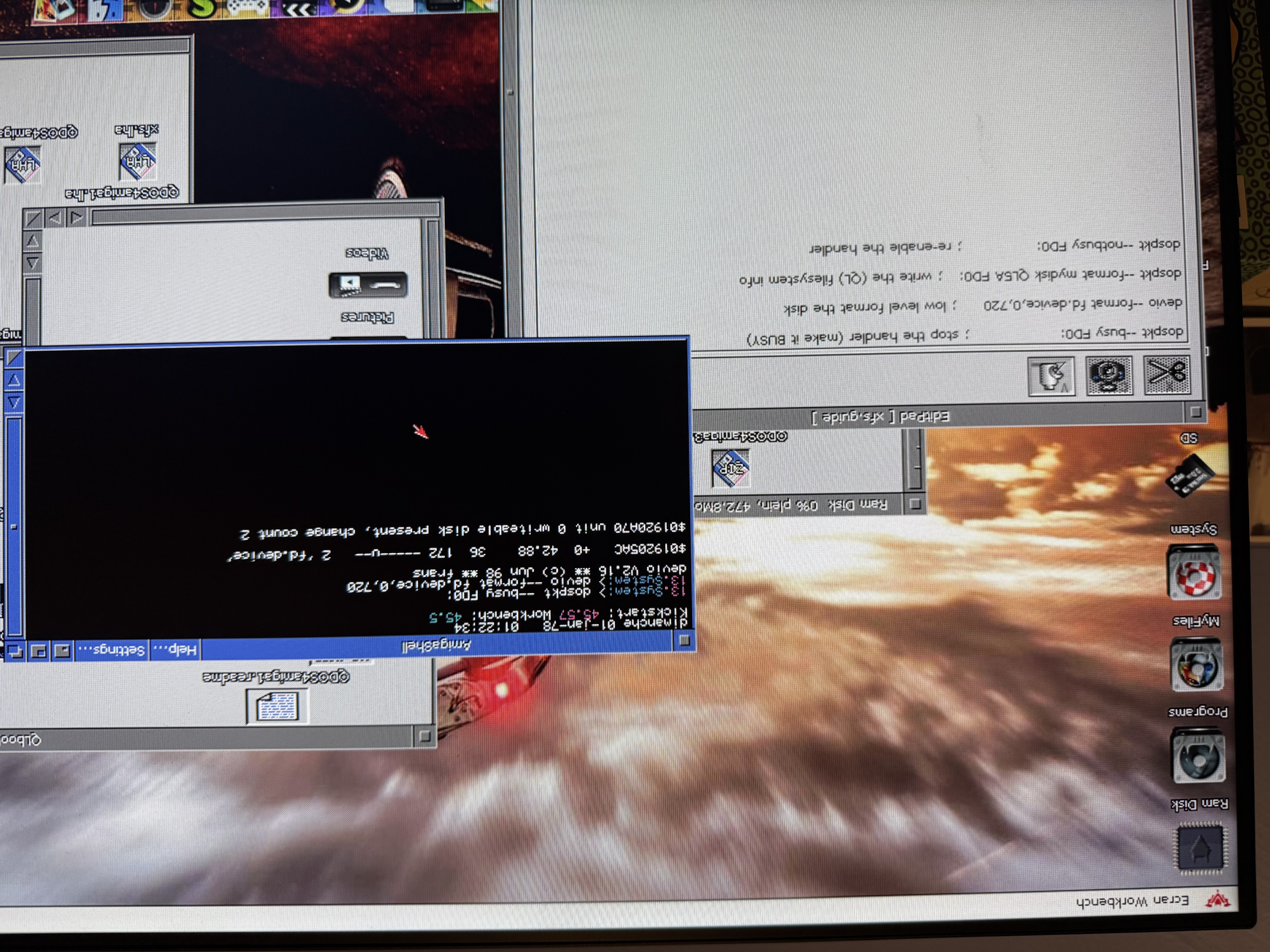
Task: Close the AmigaShell window
Action: coord(684,641)
